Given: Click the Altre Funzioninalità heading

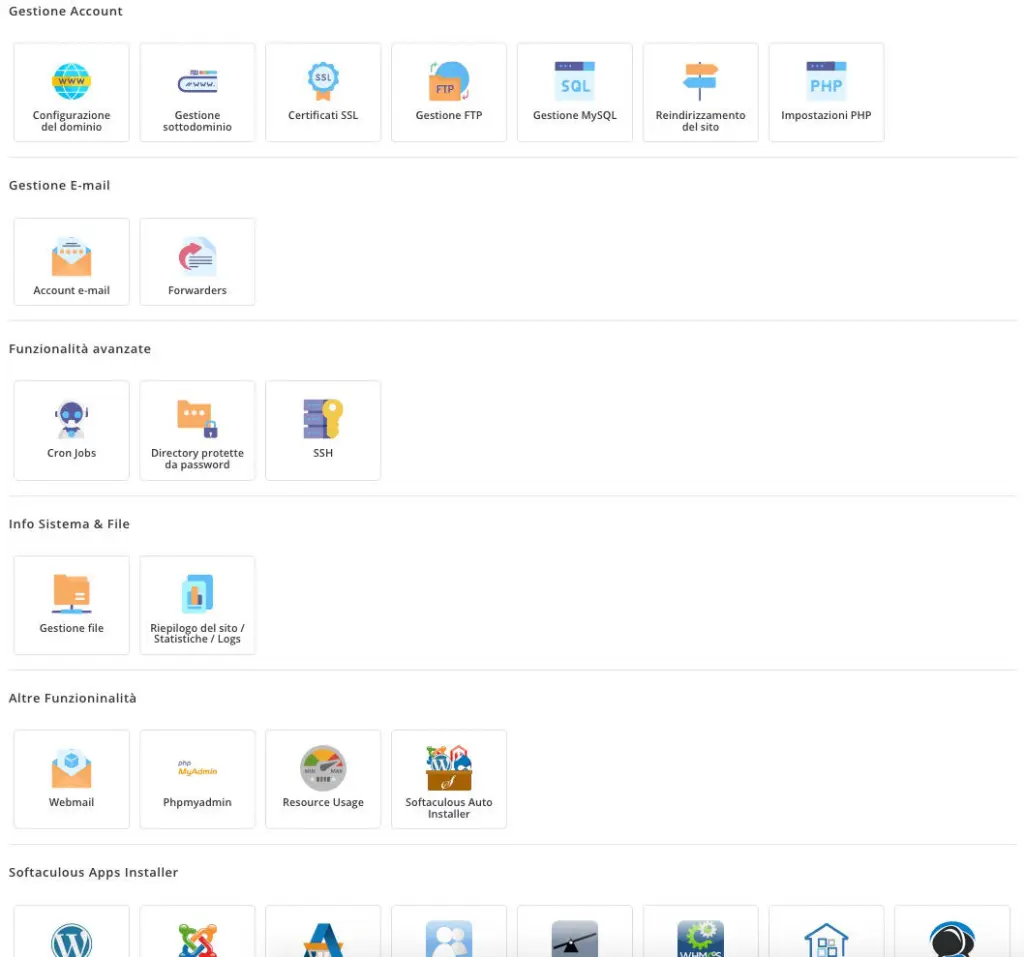Looking at the screenshot, I should click(x=72, y=698).
